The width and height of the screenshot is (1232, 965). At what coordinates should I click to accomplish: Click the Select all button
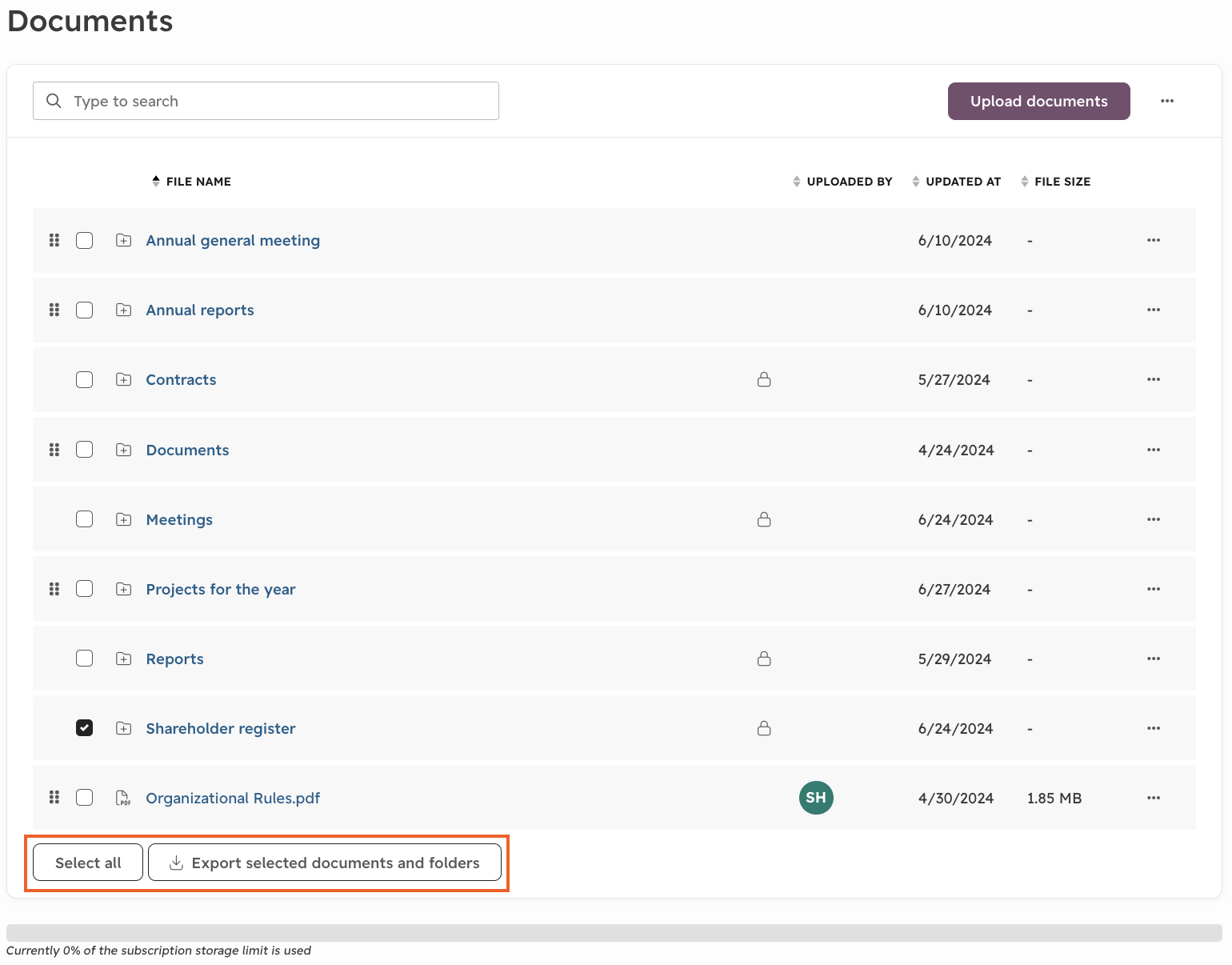(88, 863)
